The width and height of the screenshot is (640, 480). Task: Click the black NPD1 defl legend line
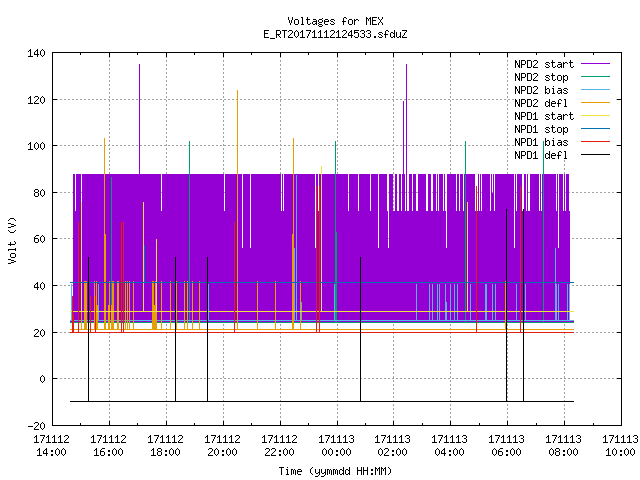595,155
